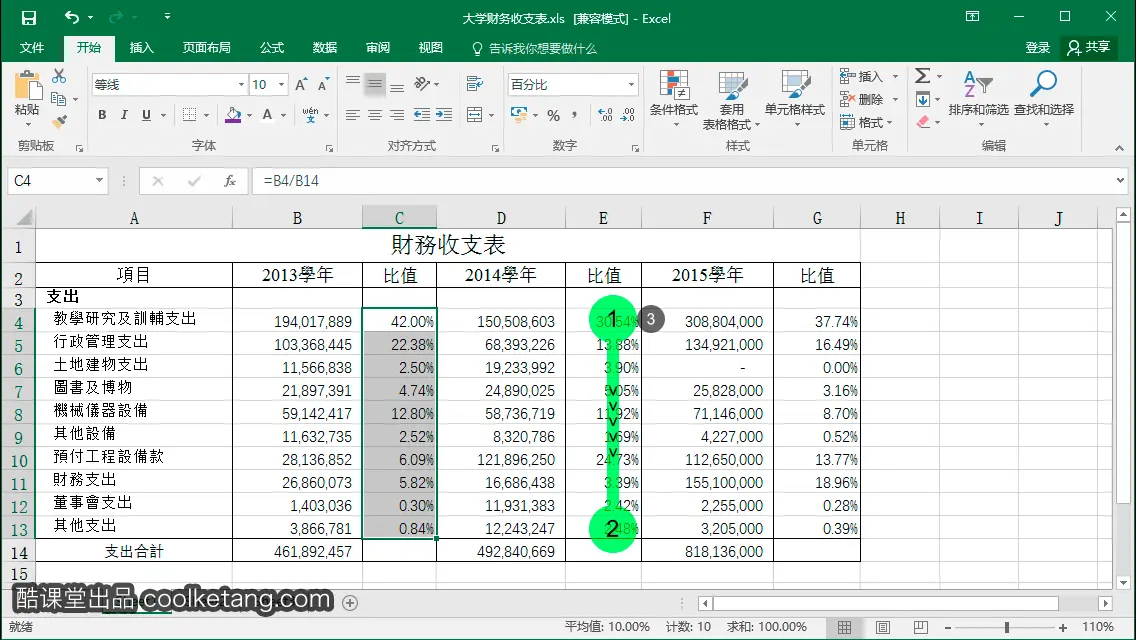Open the font name dropdown (等线)
This screenshot has width=1136, height=640.
click(241, 85)
